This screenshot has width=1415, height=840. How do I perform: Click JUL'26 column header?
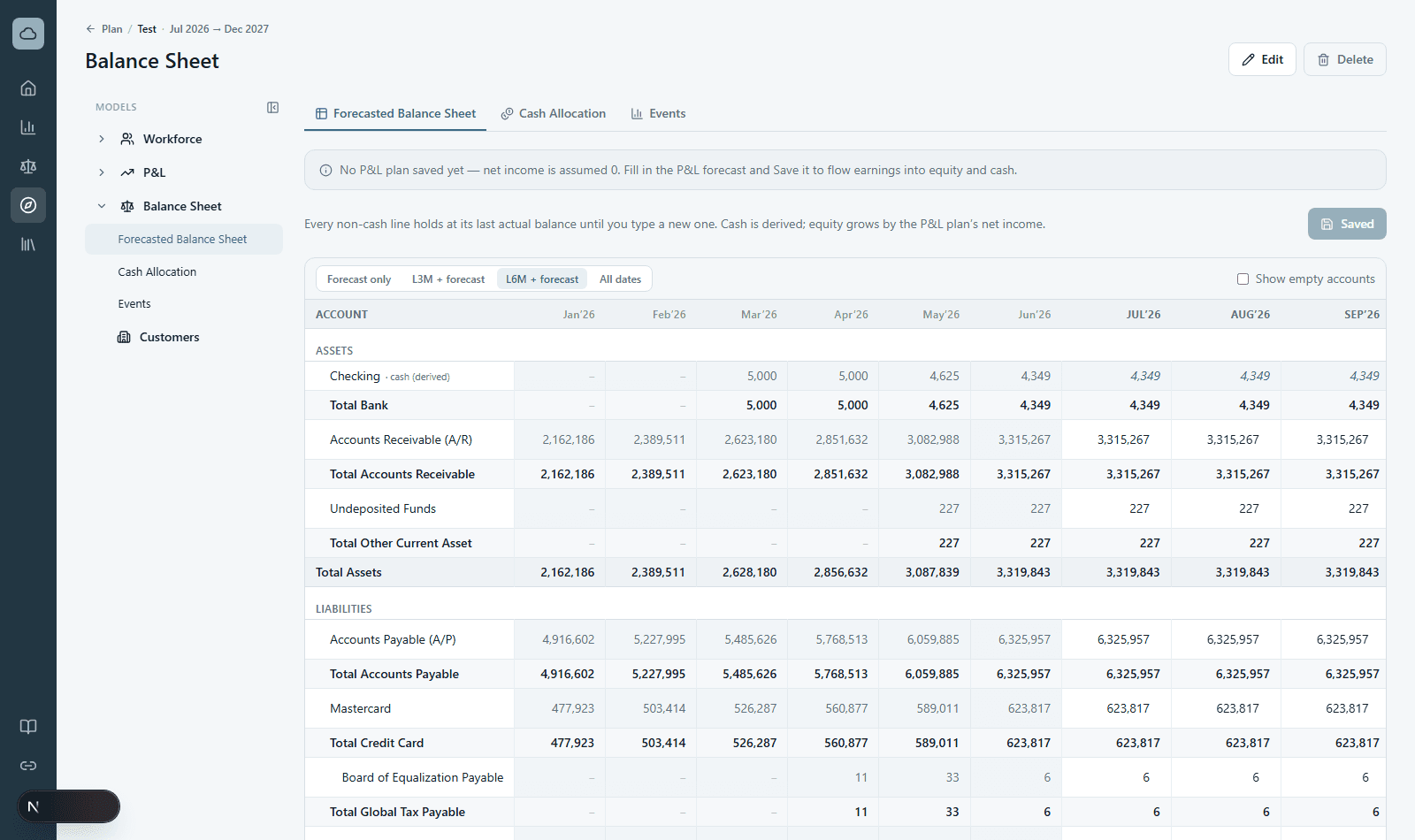click(x=1143, y=315)
